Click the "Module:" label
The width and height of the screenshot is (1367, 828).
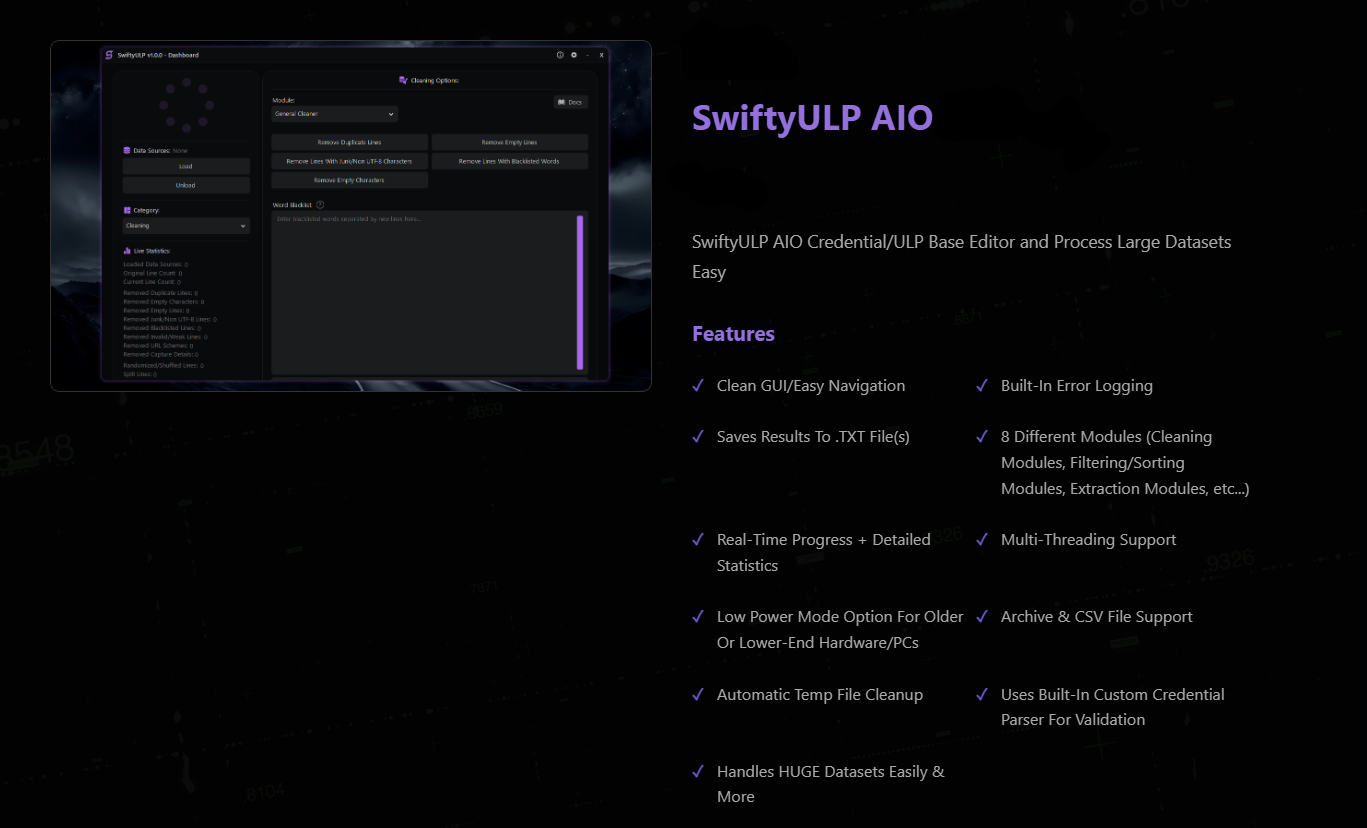coord(284,100)
